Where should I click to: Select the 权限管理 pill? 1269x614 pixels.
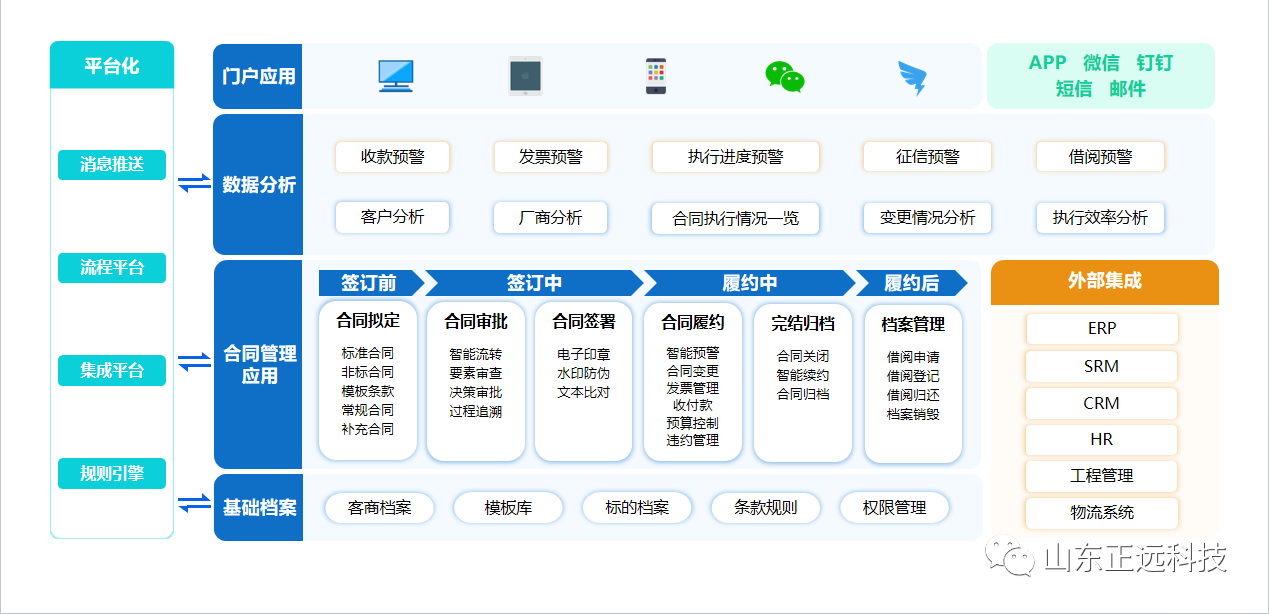(894, 508)
